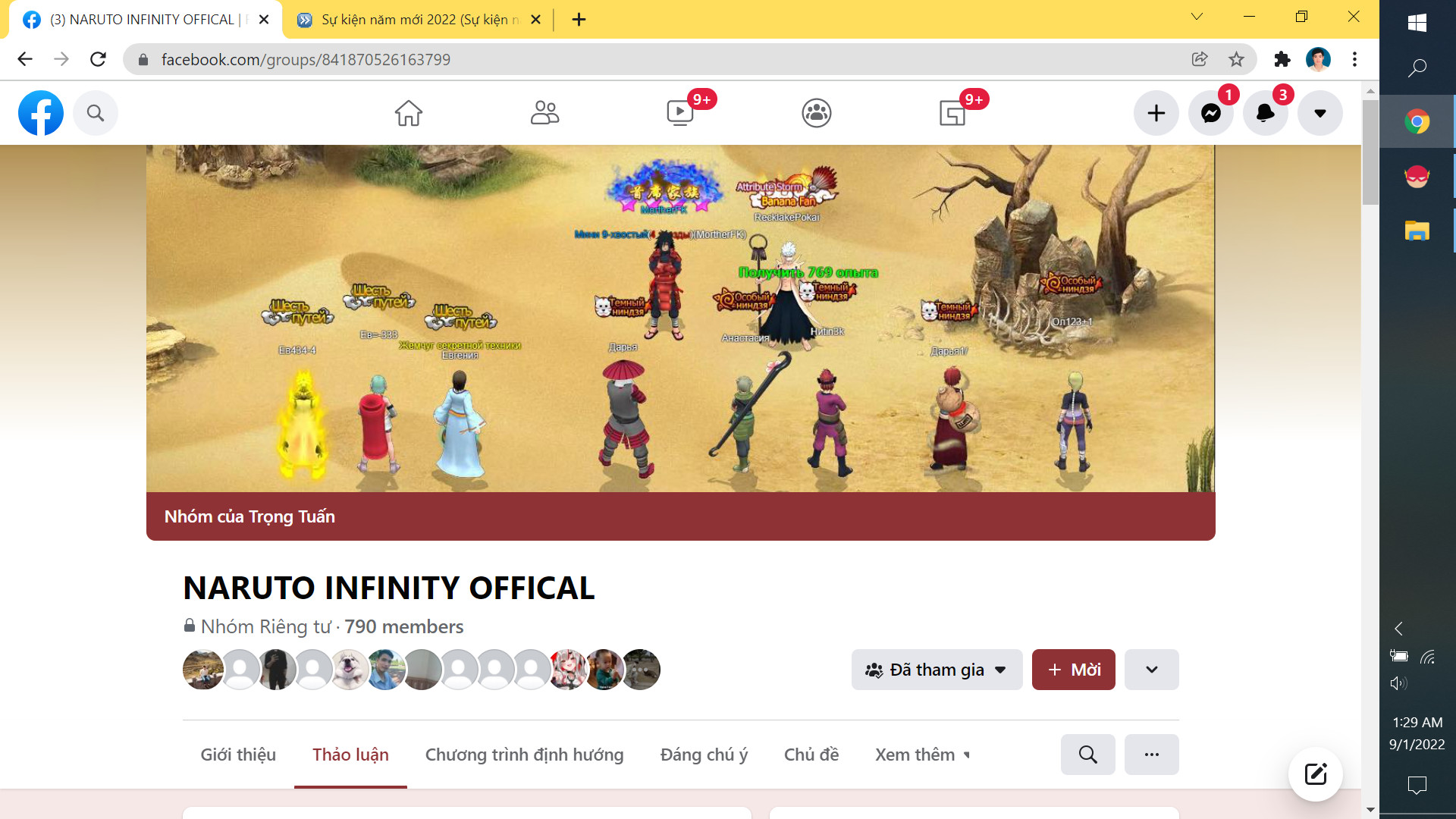
Task: Open File Explorer from taskbar
Action: point(1417,231)
